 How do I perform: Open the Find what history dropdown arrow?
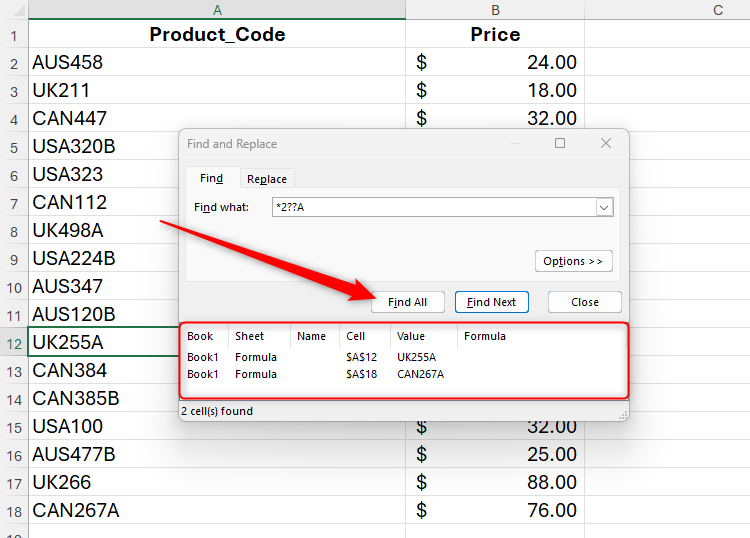tap(604, 207)
